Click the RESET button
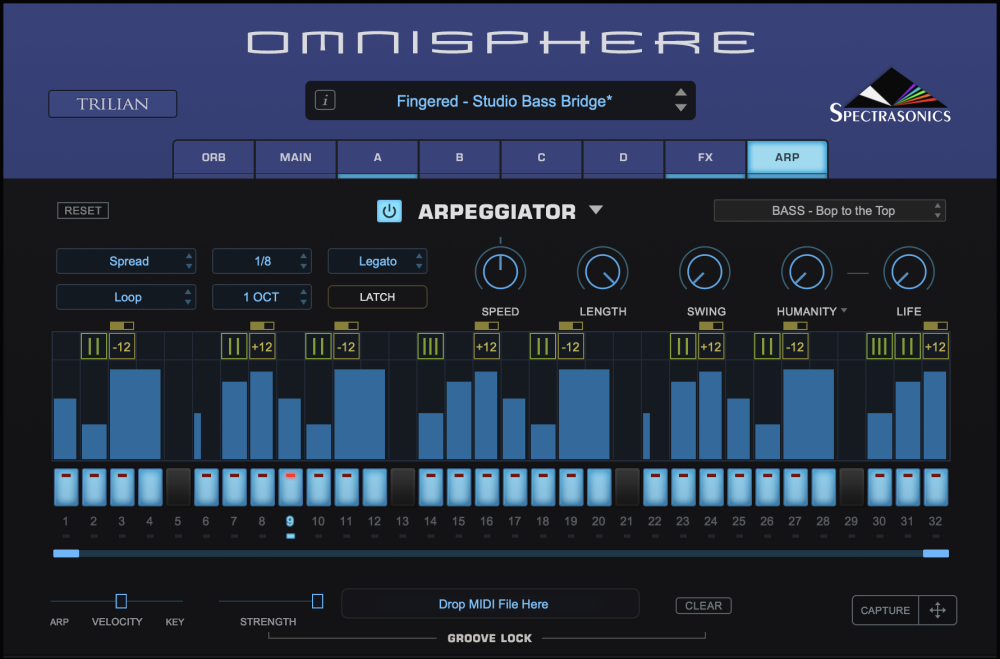Screen dimensions: 1000x659 (x=83, y=211)
